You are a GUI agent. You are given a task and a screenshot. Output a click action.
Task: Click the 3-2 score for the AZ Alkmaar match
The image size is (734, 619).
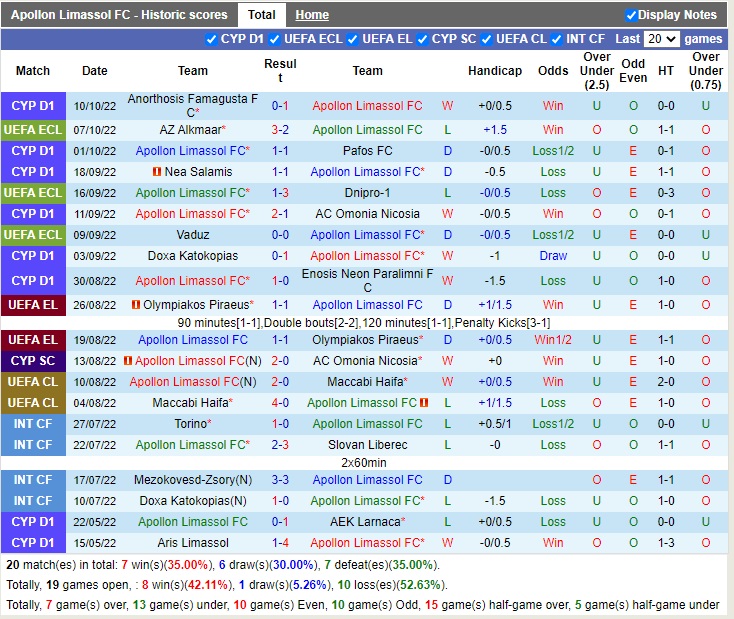280,130
